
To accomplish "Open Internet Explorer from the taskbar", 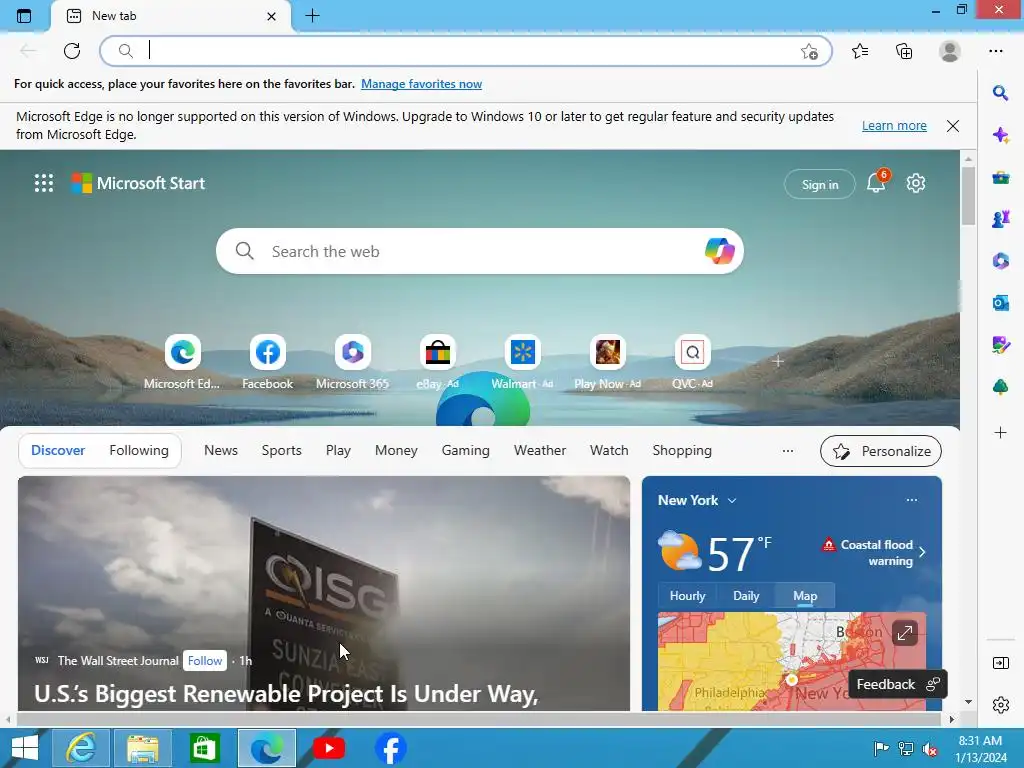I will (81, 748).
